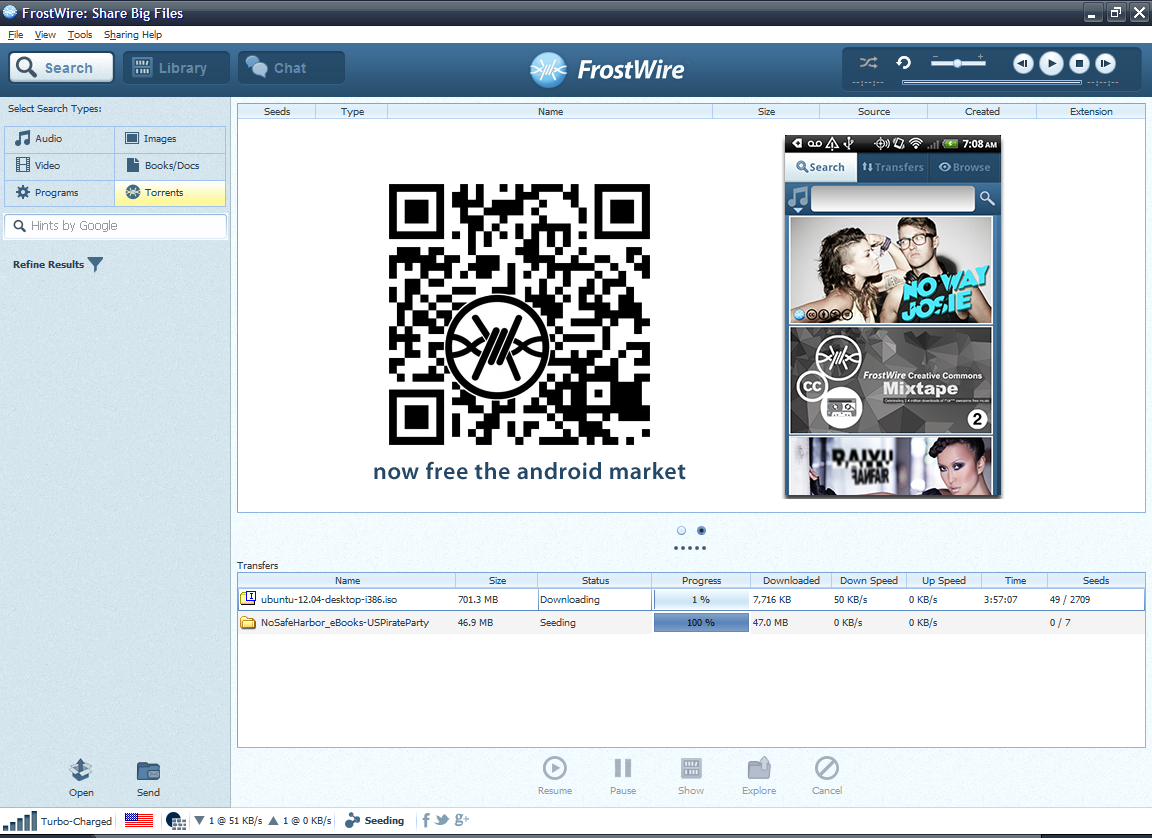Image resolution: width=1152 pixels, height=838 pixels.
Task: Click upload speed indicator 0 KB/s
Action: pos(300,820)
